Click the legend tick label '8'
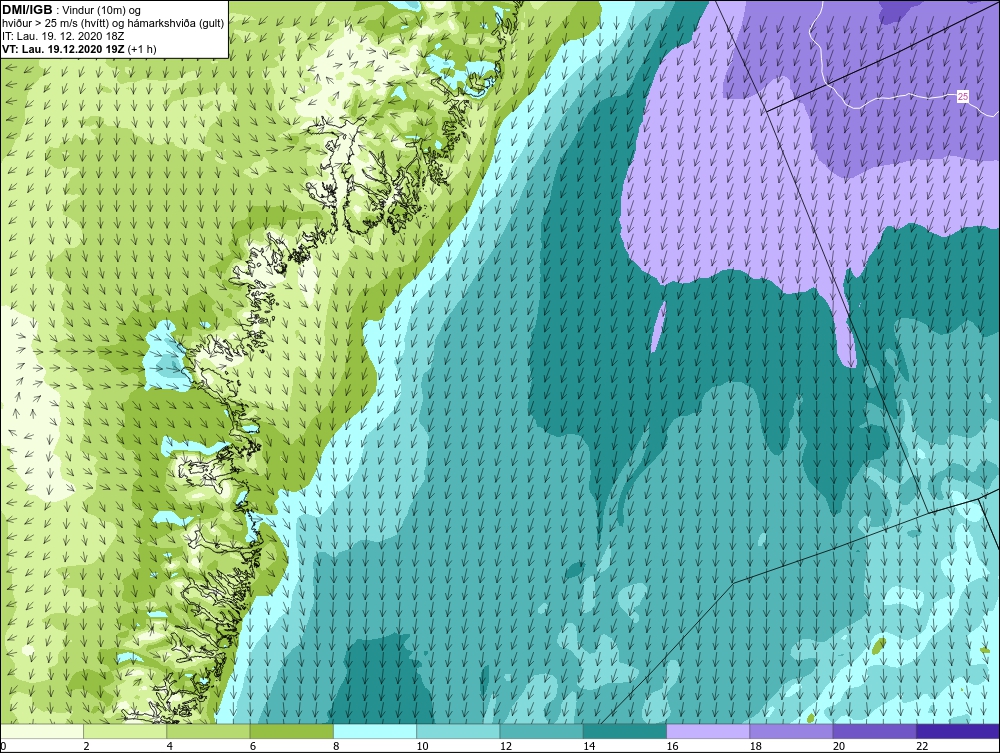The image size is (1000, 753). click(336, 747)
